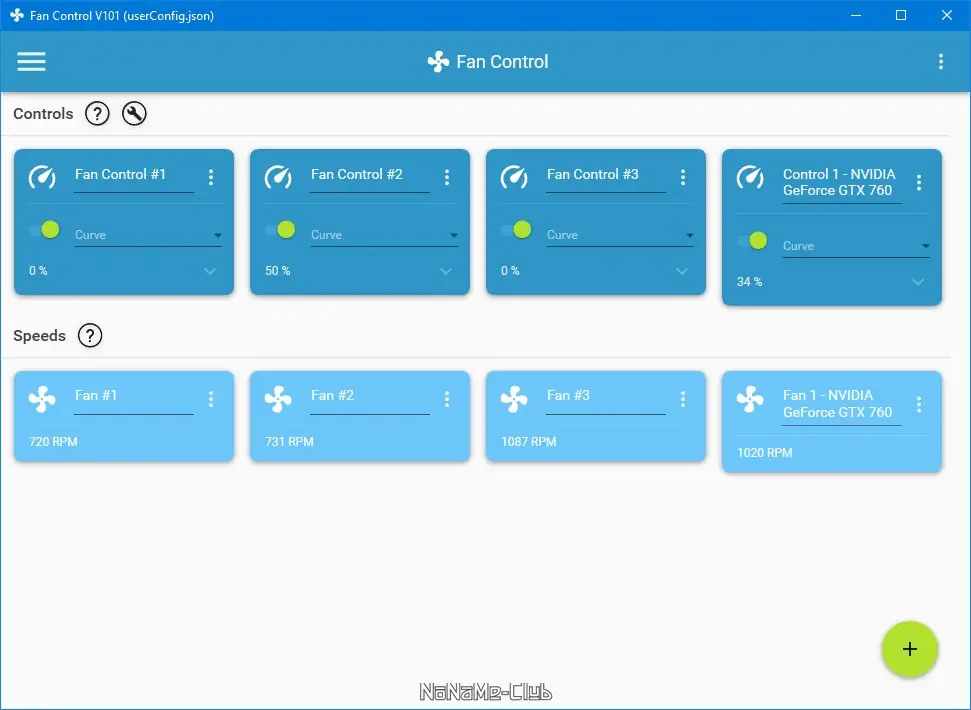This screenshot has height=710, width=971.
Task: Click the Controls help question icon
Action: point(97,113)
